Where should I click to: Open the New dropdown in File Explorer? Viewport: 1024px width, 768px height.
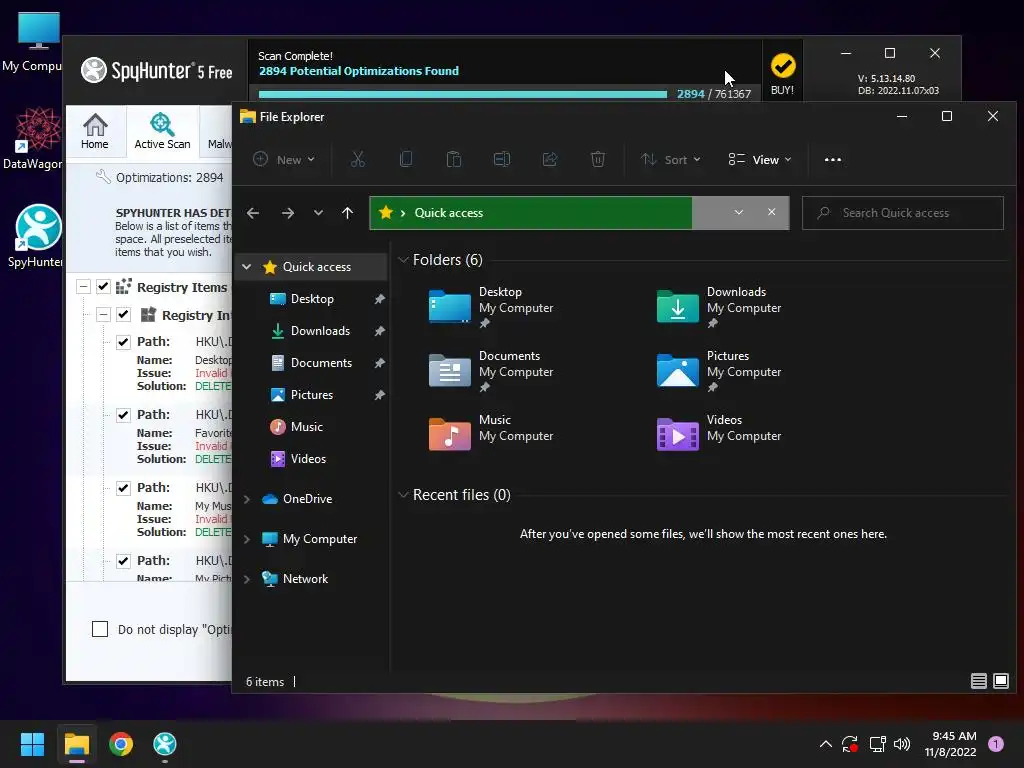tap(284, 159)
